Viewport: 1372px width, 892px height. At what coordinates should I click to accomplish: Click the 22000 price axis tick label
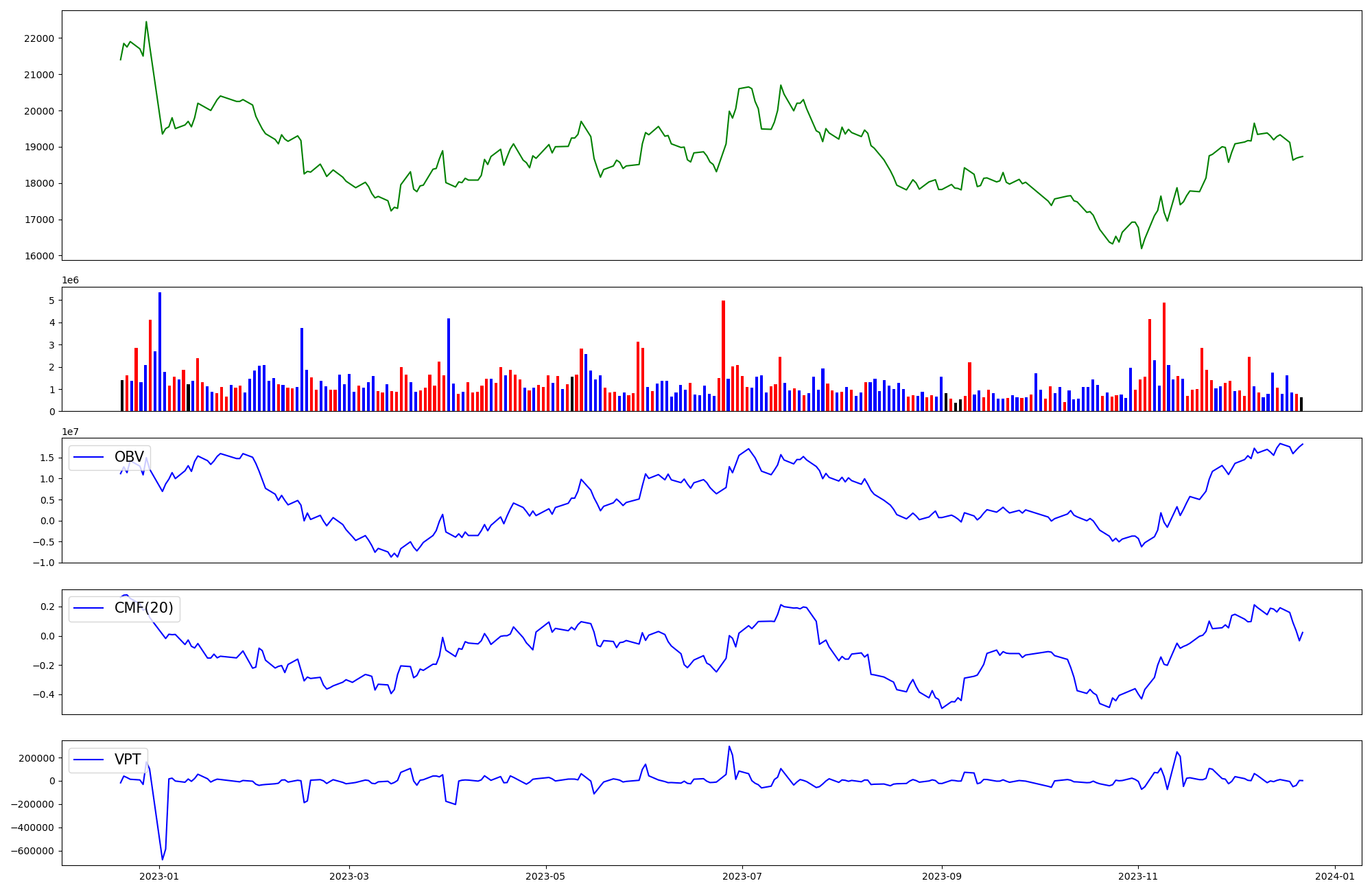pos(38,38)
